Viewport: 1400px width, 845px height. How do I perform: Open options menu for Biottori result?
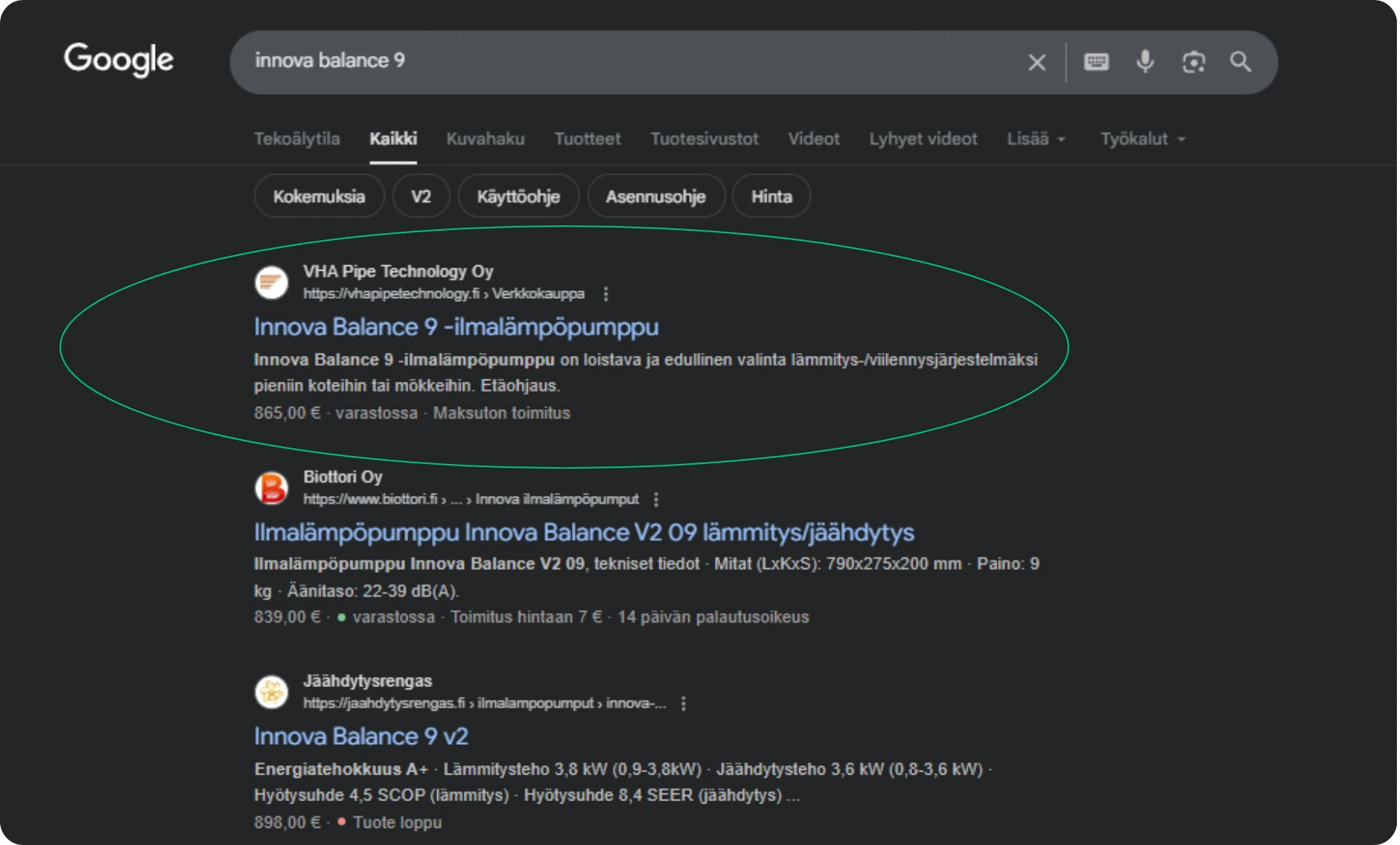(656, 499)
